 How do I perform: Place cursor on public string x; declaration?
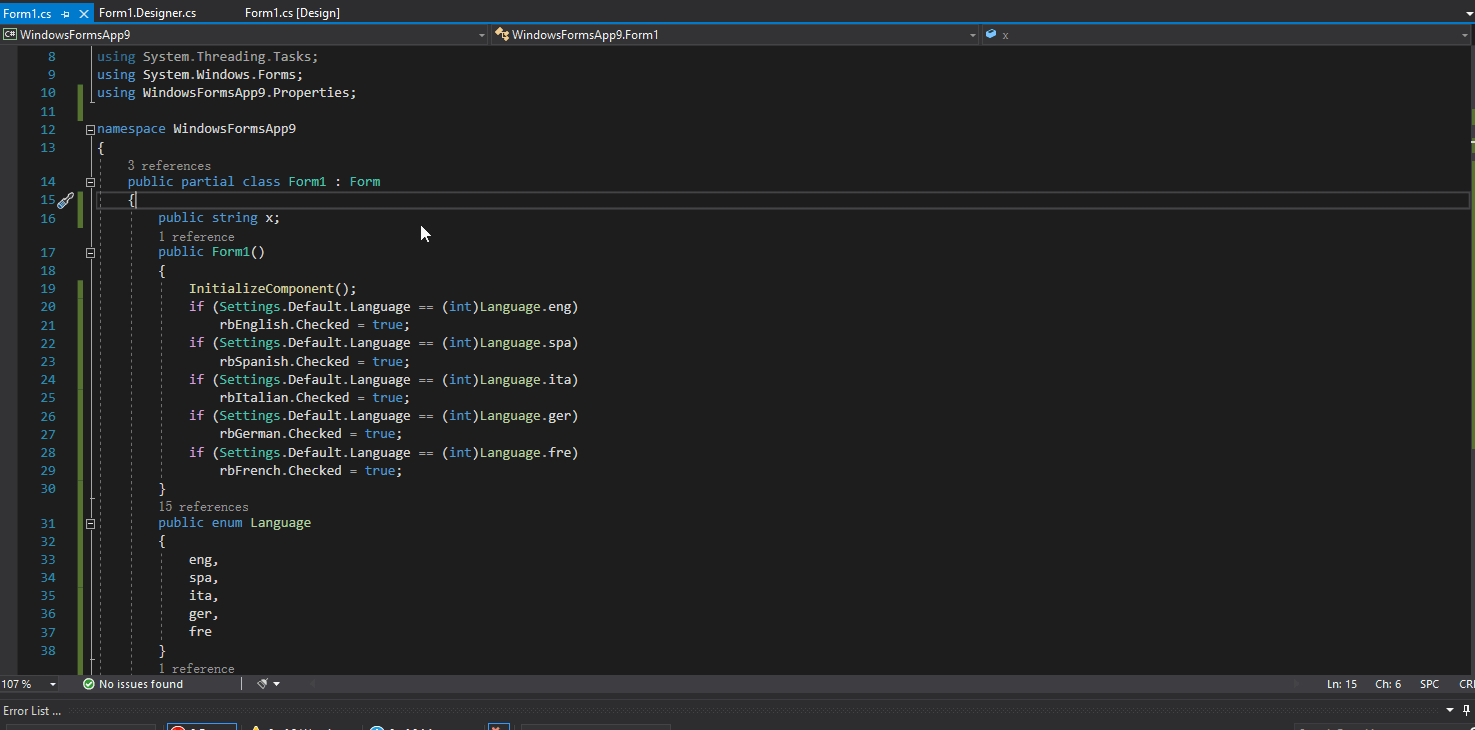pos(220,218)
